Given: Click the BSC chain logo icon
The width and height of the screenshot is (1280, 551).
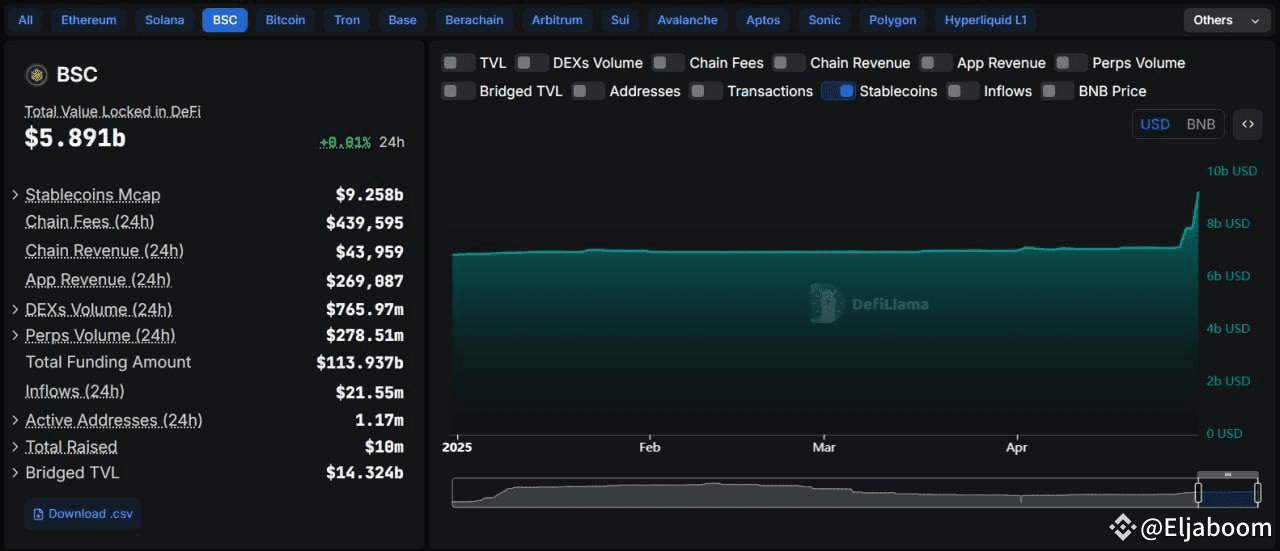Looking at the screenshot, I should click(36, 75).
